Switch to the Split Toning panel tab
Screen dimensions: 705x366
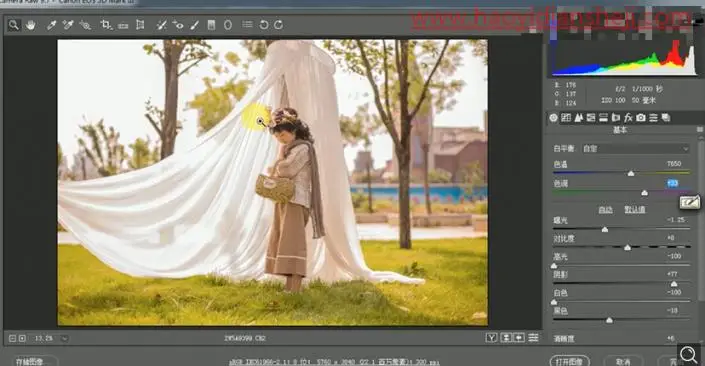point(603,118)
